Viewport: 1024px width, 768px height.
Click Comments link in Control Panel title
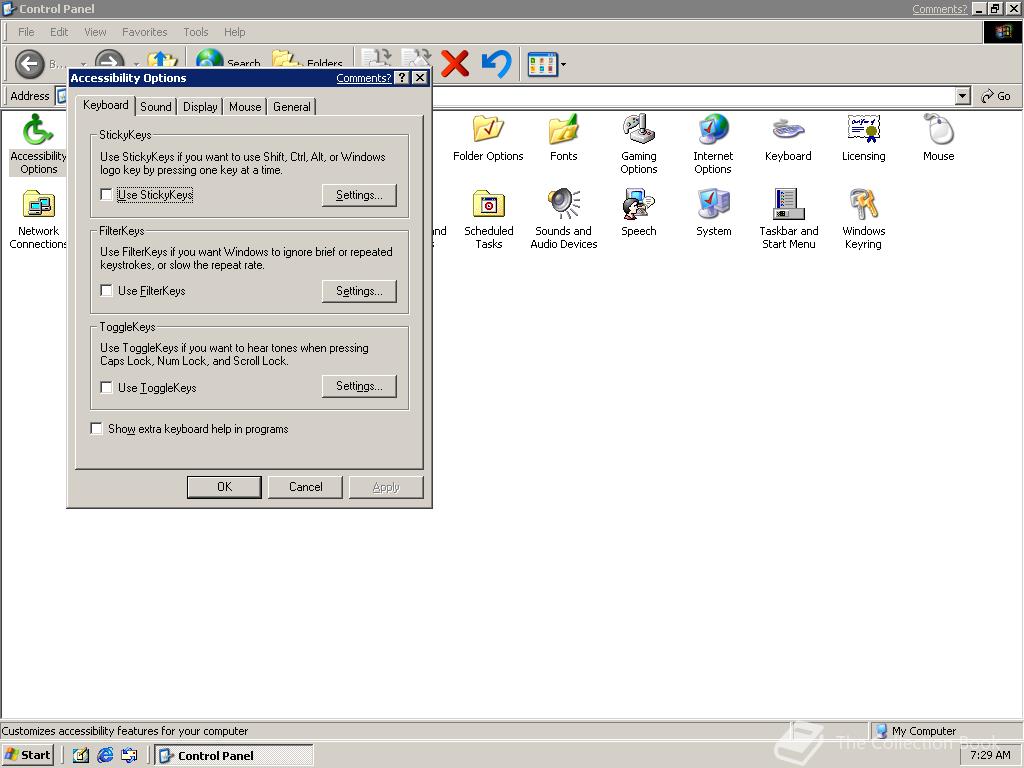click(x=939, y=8)
